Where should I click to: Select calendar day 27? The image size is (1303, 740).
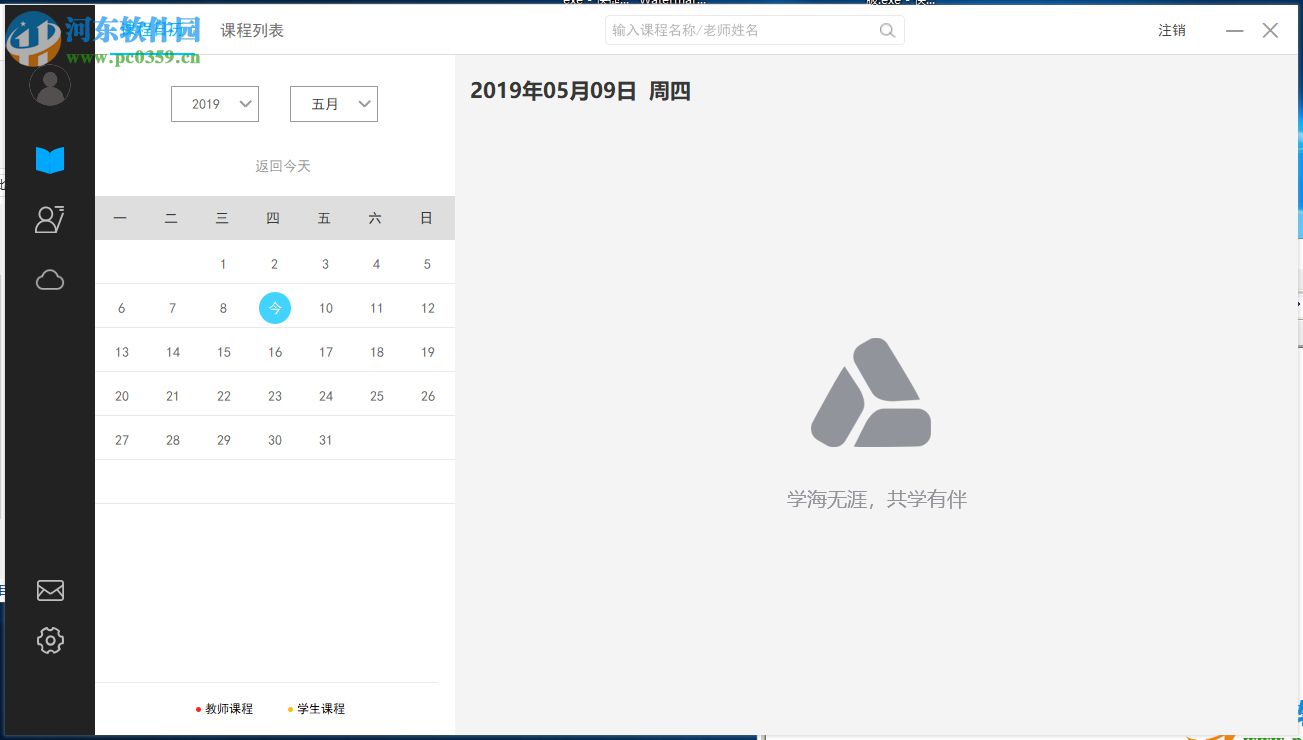pyautogui.click(x=122, y=440)
